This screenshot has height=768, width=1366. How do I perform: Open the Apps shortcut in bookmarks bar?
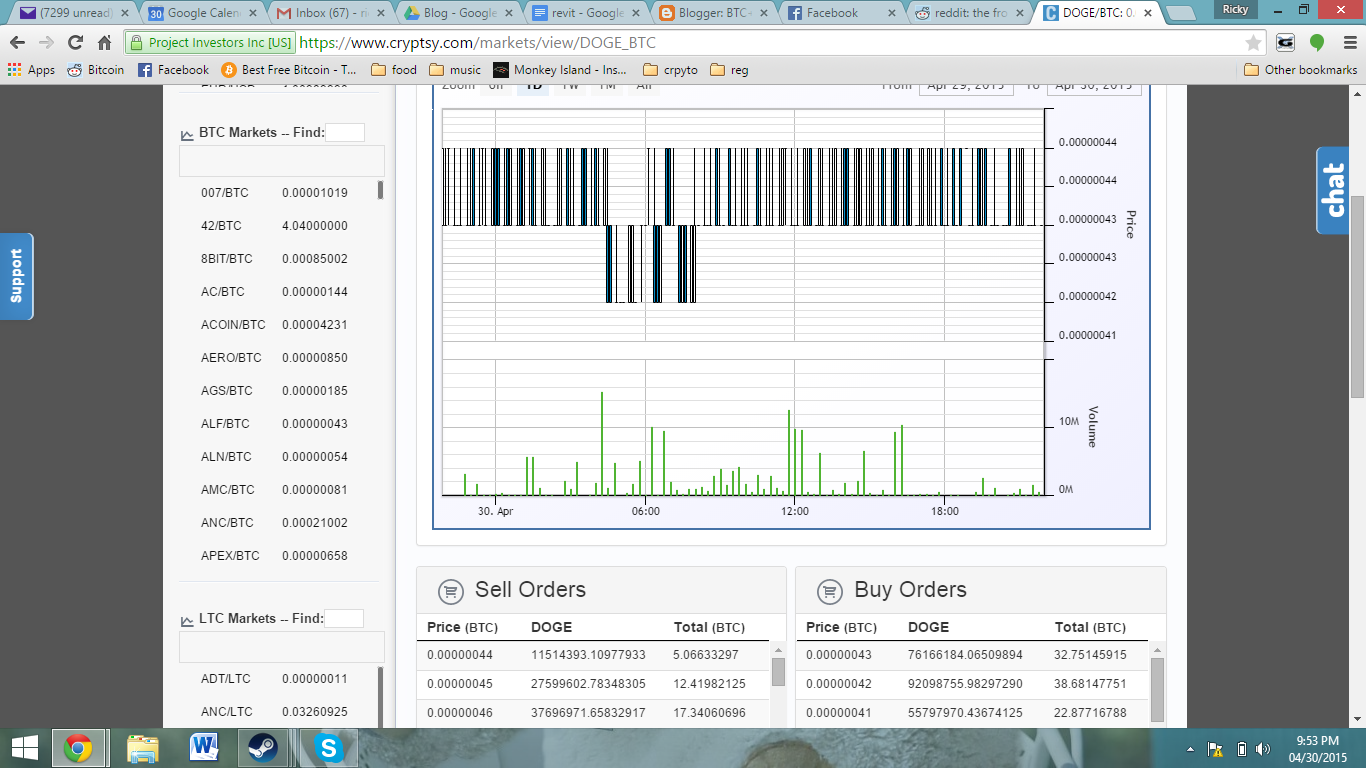click(31, 70)
